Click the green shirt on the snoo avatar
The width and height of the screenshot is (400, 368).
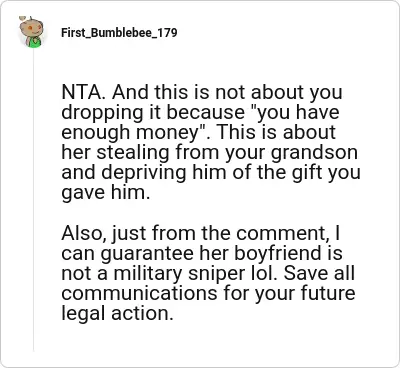click(34, 42)
